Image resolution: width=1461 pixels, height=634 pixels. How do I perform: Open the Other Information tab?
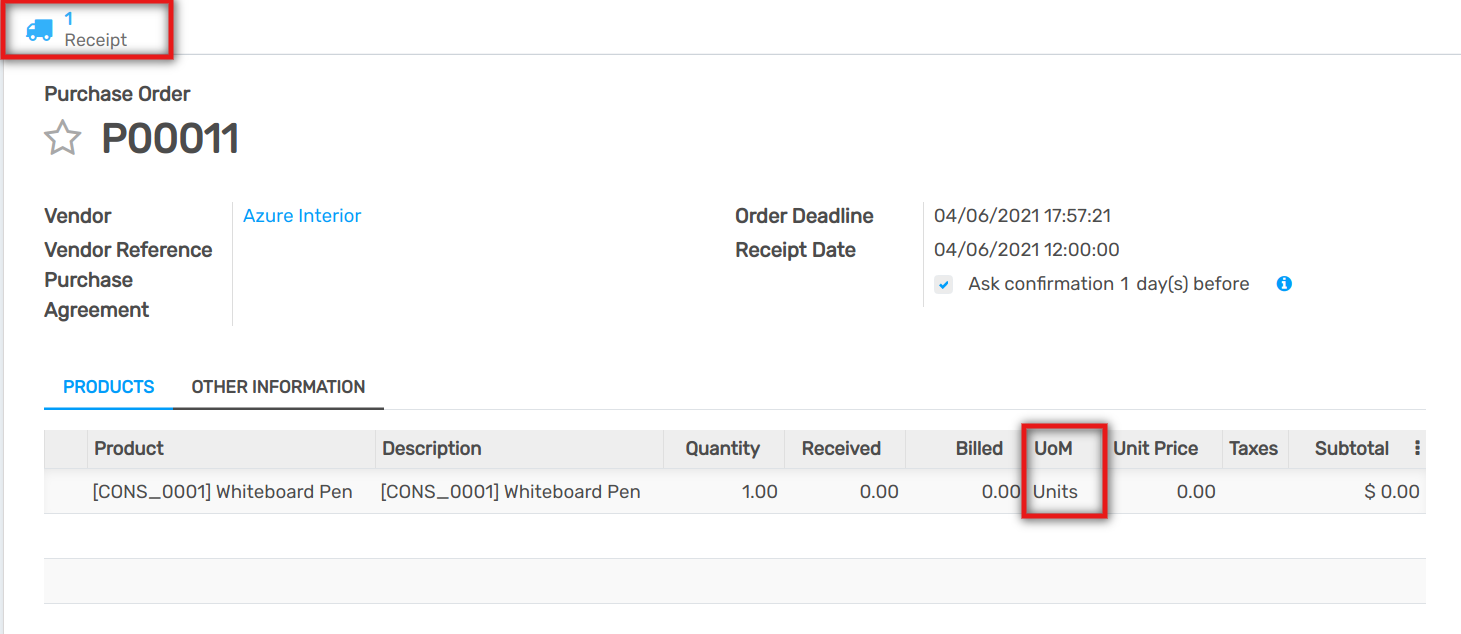coord(278,387)
